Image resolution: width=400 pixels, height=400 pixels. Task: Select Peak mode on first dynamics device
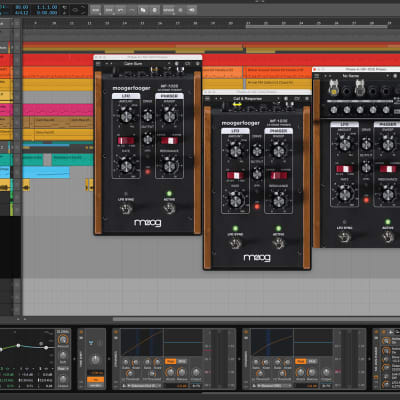point(170,361)
